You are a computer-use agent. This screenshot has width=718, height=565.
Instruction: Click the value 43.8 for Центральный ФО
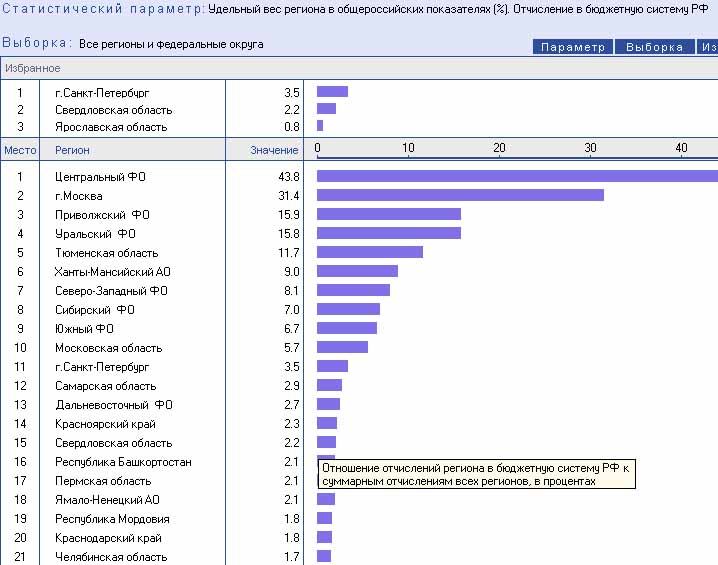[288, 177]
